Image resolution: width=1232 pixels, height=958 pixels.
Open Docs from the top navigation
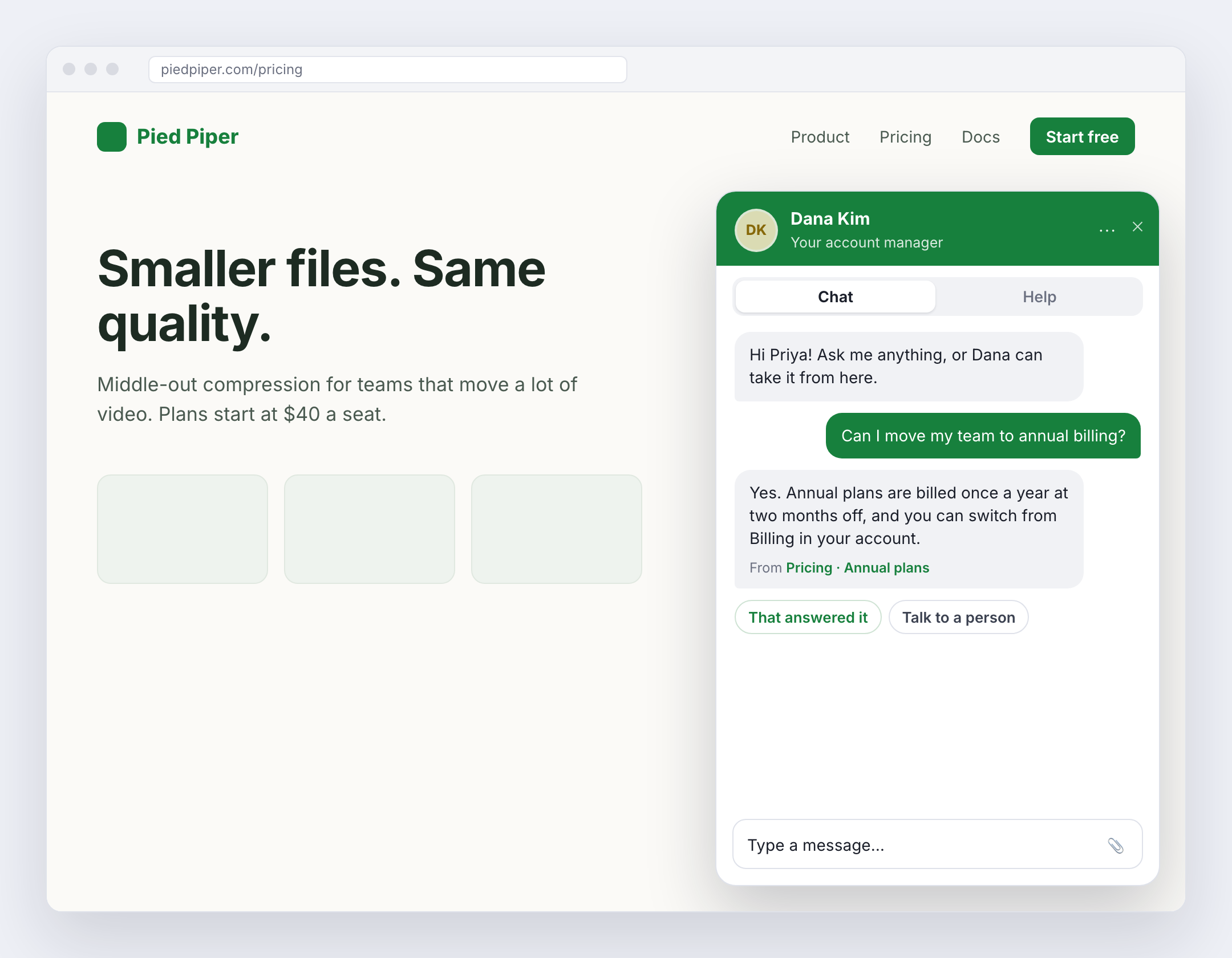(x=980, y=137)
